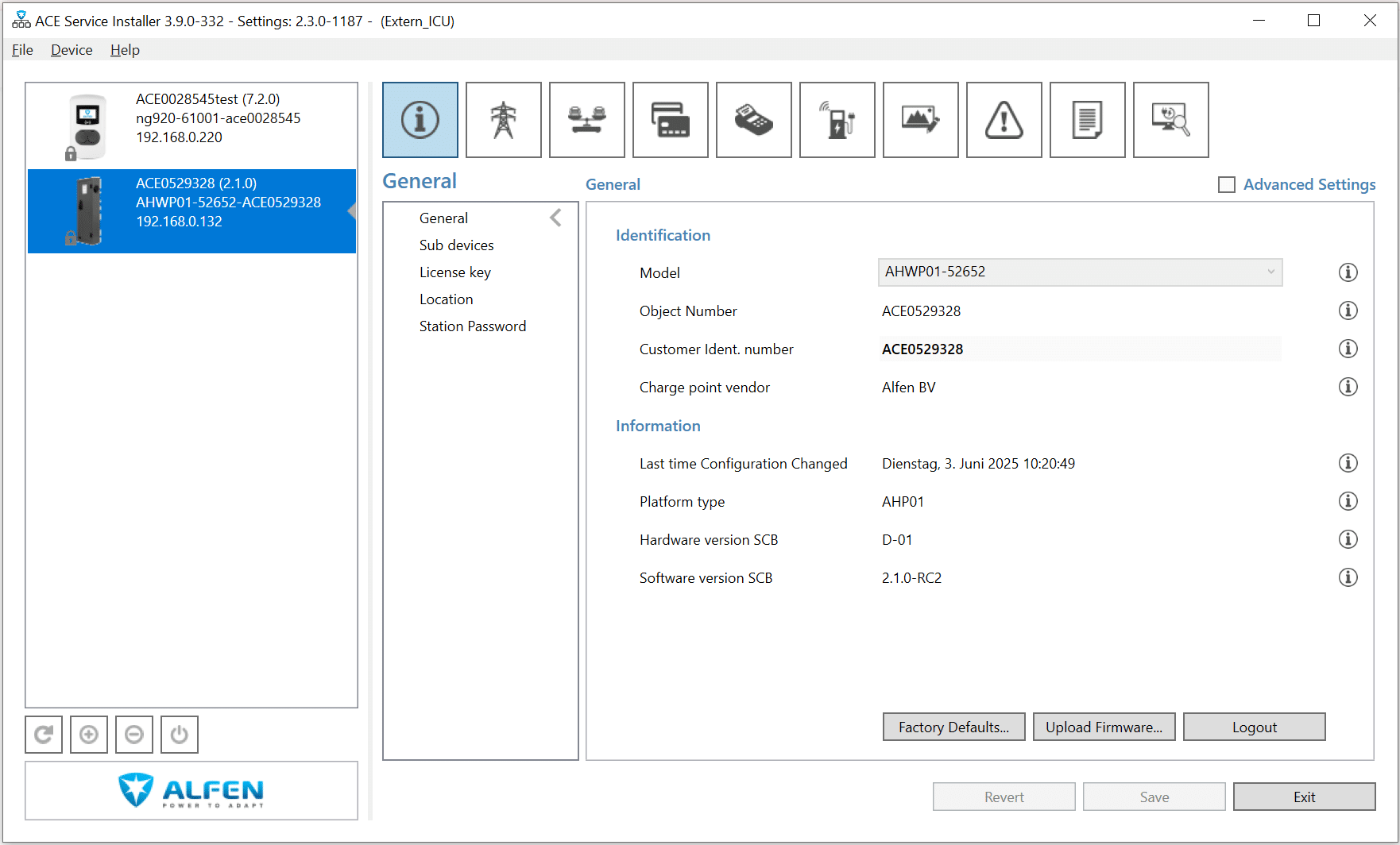Click the payment card authorization icon
The height and width of the screenshot is (845, 1400).
pos(670,120)
